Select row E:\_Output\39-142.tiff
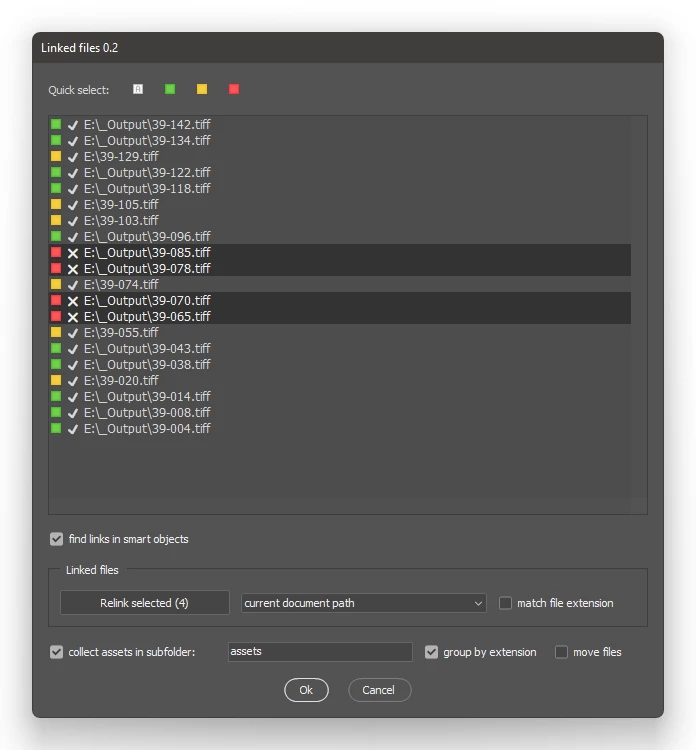Screen dimensions: 696x750 [340, 124]
